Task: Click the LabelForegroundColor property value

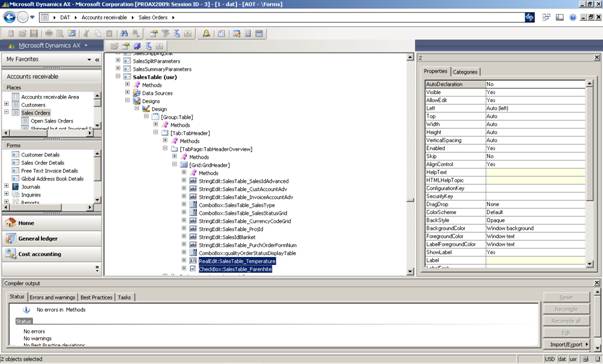Action: (535, 244)
